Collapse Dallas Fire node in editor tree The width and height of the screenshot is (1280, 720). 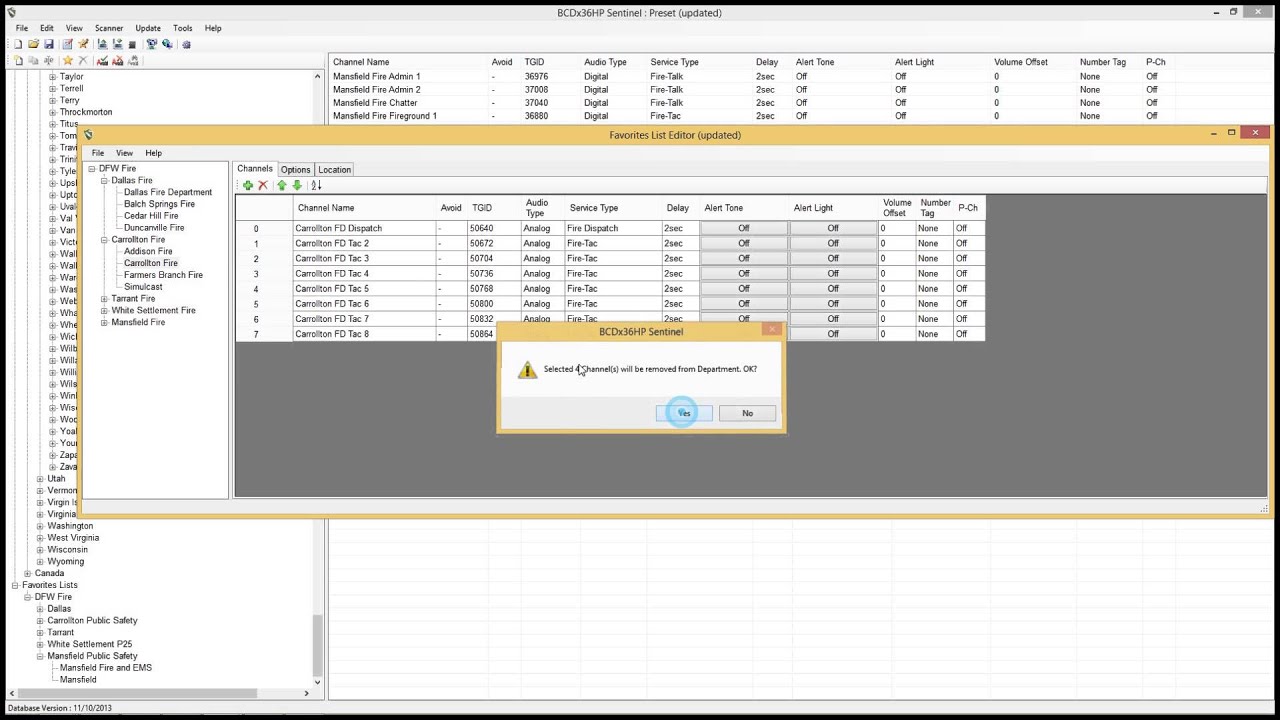[x=104, y=181]
